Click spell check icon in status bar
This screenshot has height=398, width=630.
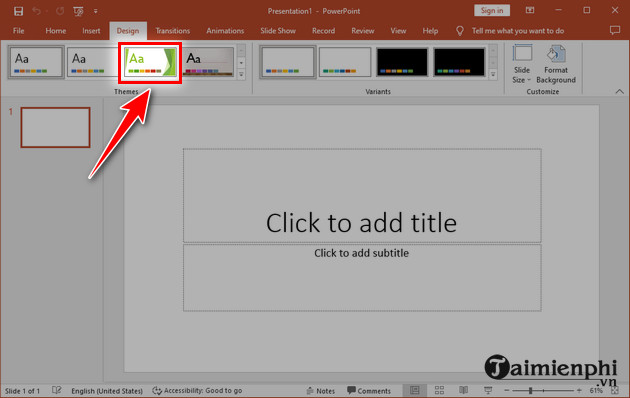[57, 390]
